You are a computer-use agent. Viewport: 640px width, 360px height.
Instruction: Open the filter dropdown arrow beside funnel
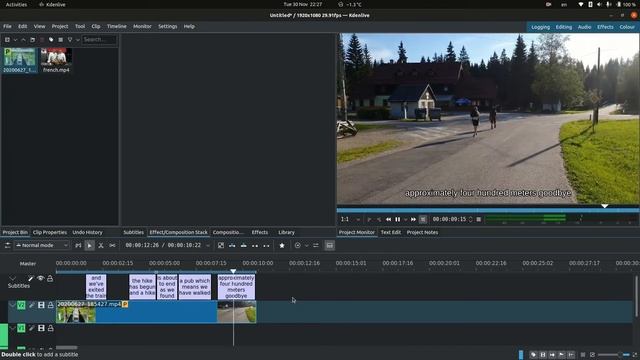78,40
